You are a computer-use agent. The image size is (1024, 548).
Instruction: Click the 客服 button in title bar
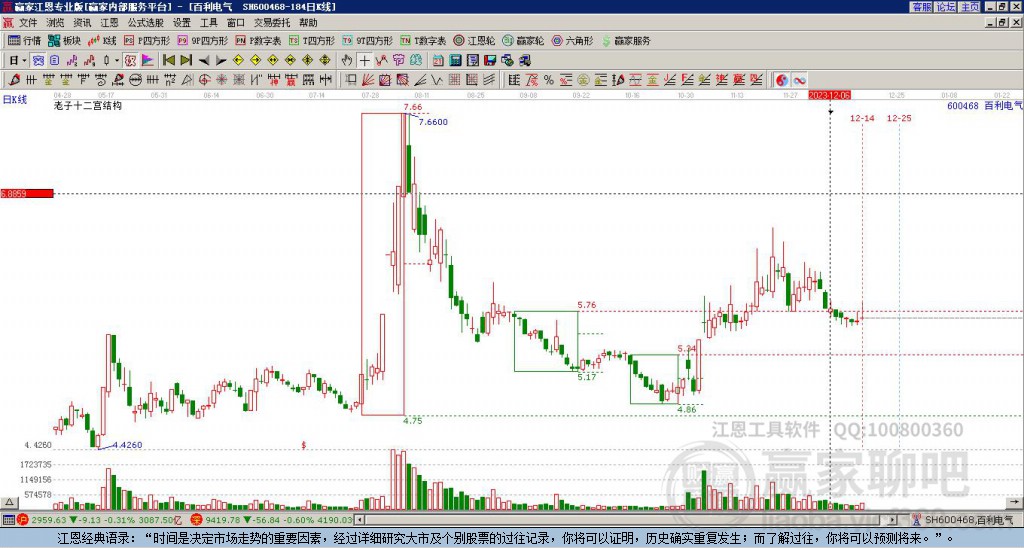tap(921, 7)
